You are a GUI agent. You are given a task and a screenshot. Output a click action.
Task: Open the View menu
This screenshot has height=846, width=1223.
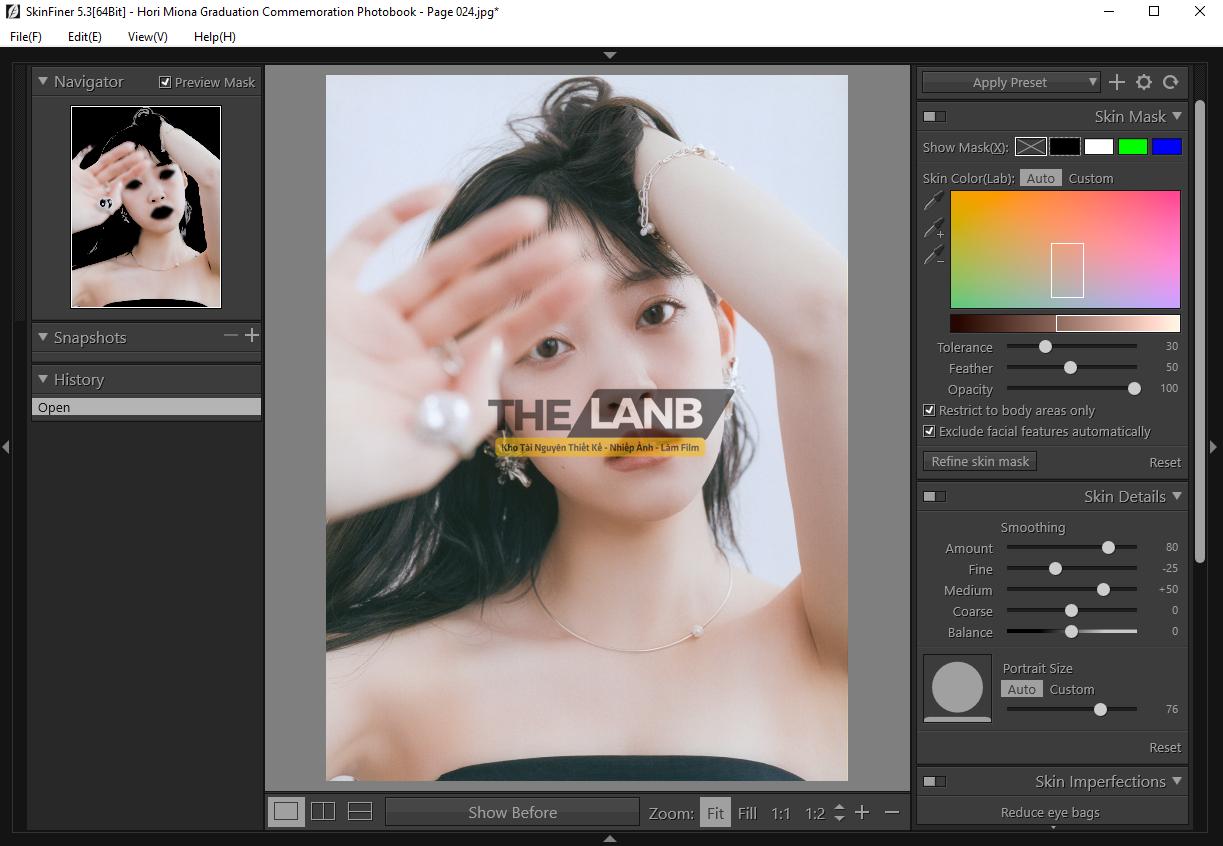coord(147,36)
